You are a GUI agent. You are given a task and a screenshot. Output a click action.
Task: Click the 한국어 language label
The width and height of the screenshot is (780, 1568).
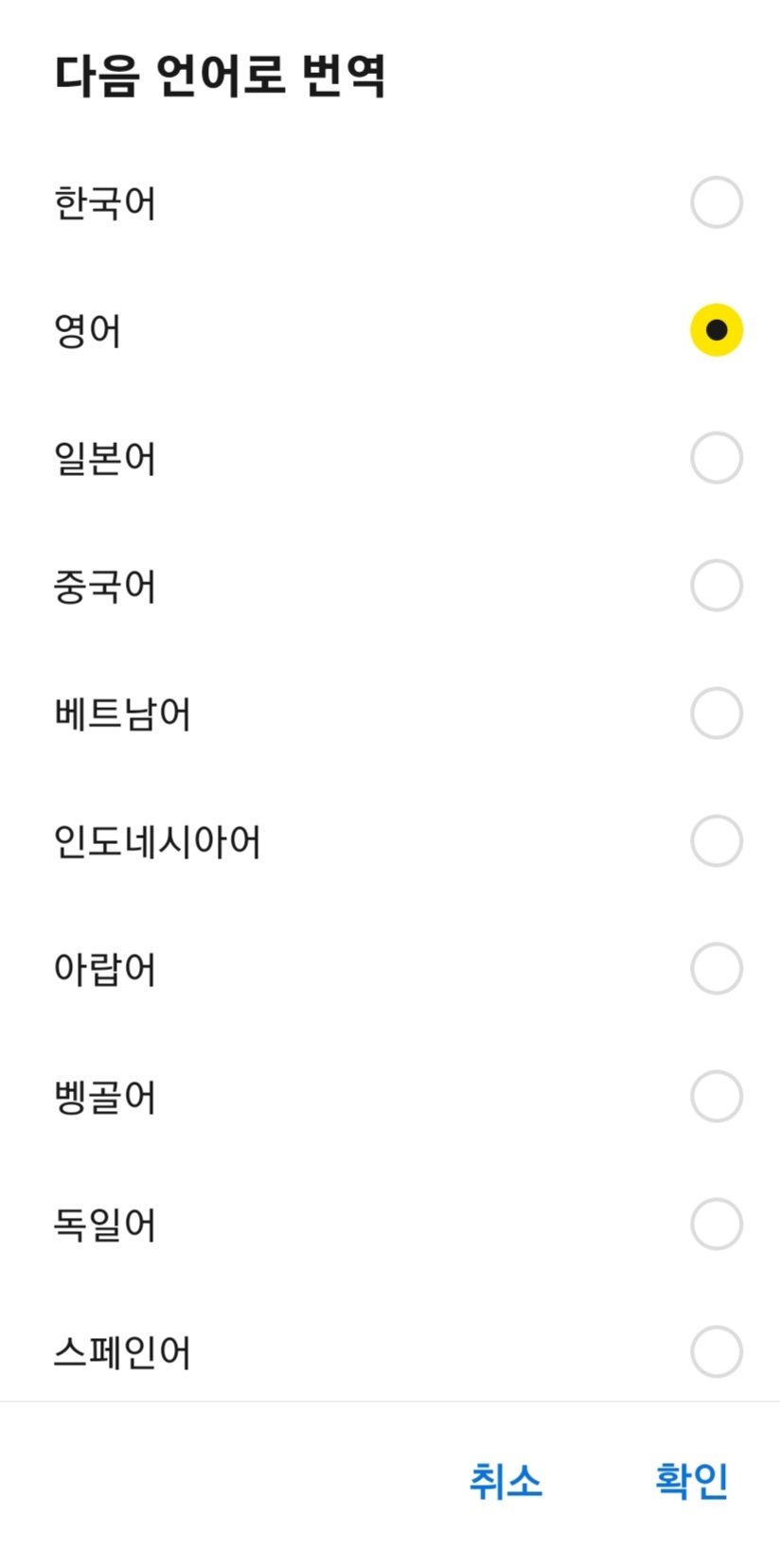pos(104,203)
